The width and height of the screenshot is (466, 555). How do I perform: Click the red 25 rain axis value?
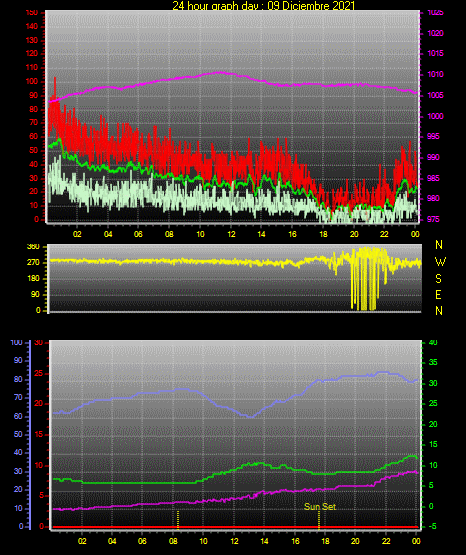point(39,374)
